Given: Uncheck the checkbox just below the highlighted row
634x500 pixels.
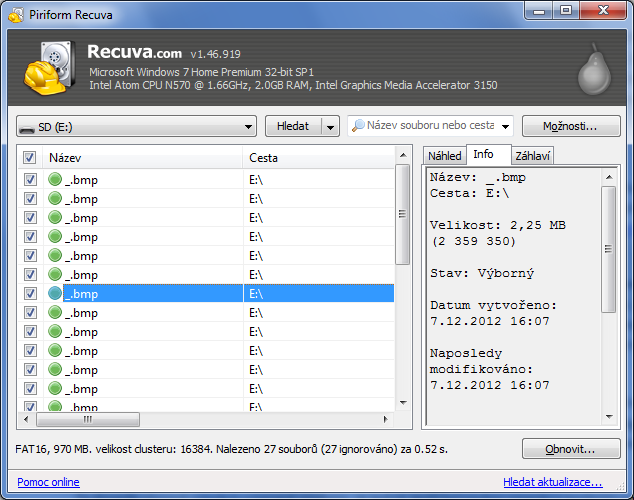Looking at the screenshot, I should coord(30,312).
